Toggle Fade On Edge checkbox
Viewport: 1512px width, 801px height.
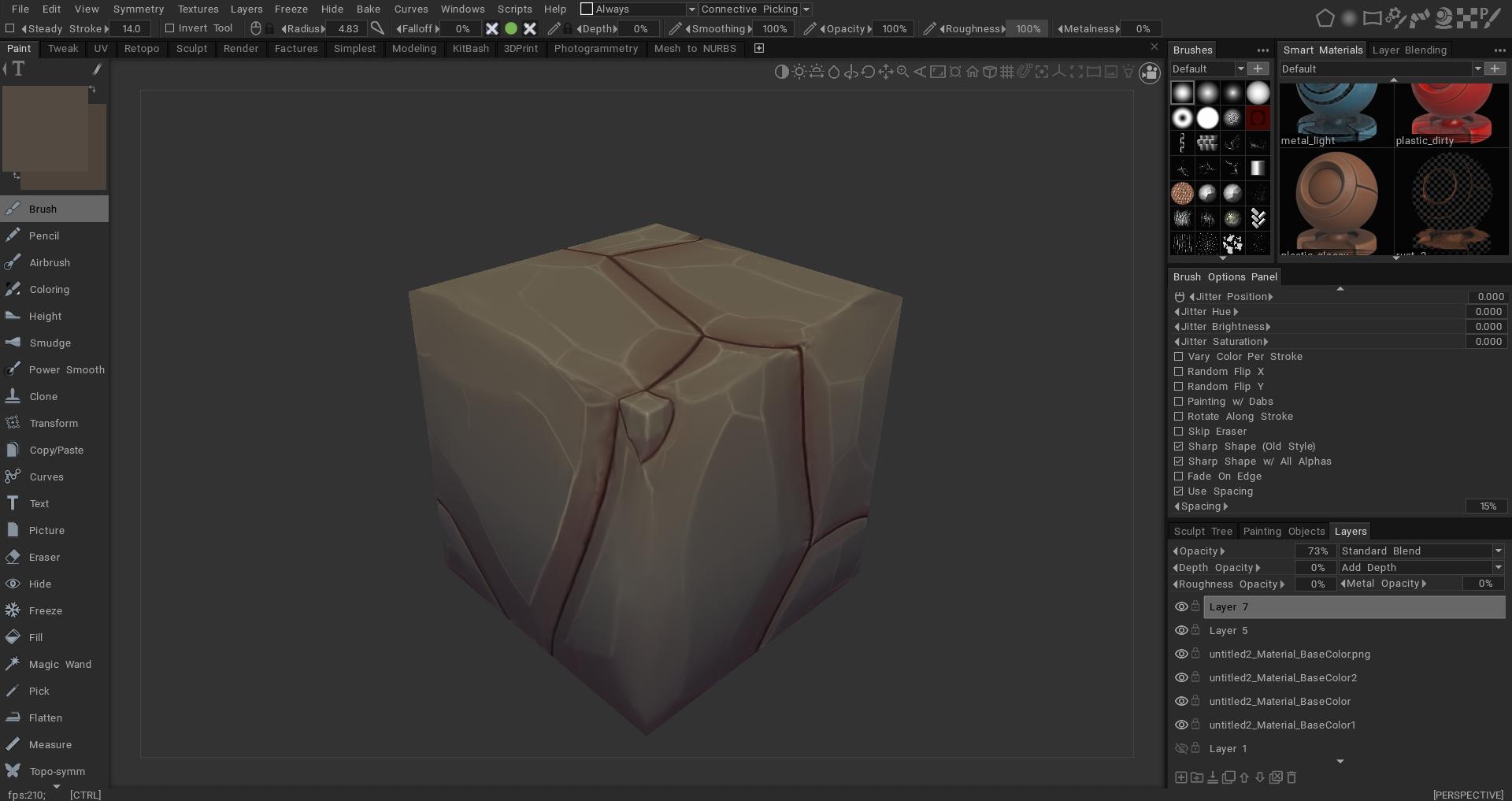[1179, 477]
